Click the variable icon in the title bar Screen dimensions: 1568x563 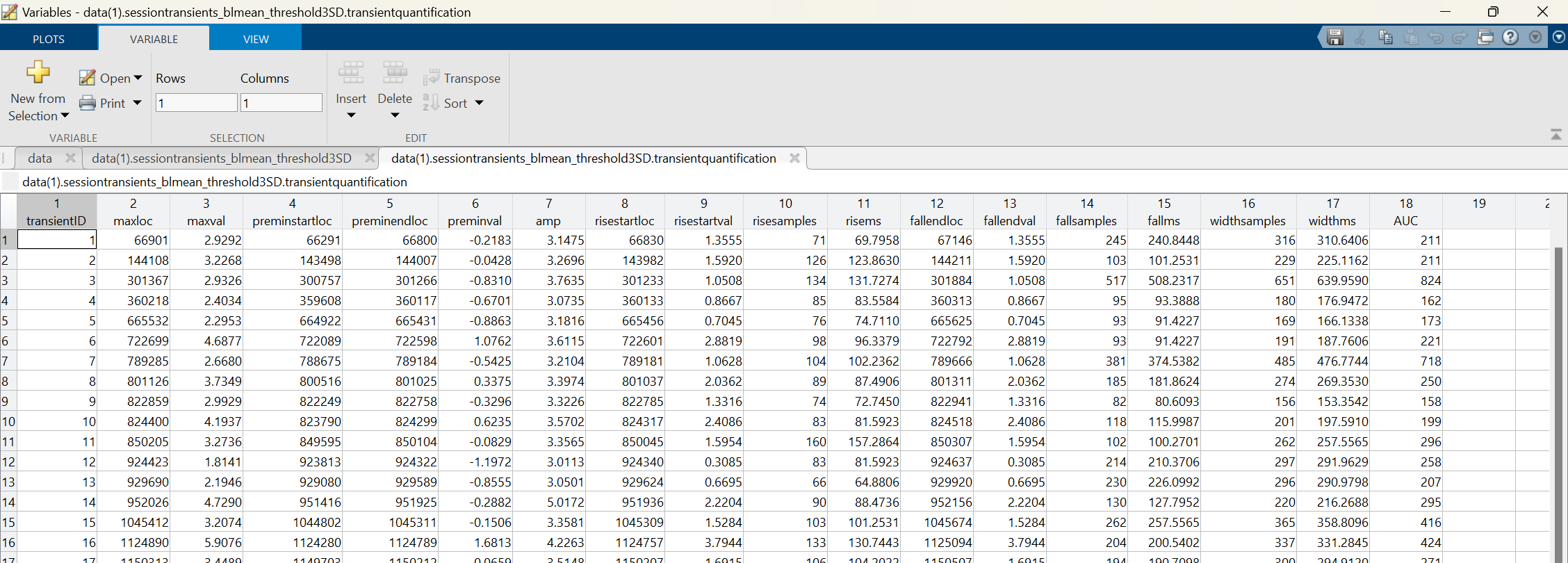click(x=10, y=12)
